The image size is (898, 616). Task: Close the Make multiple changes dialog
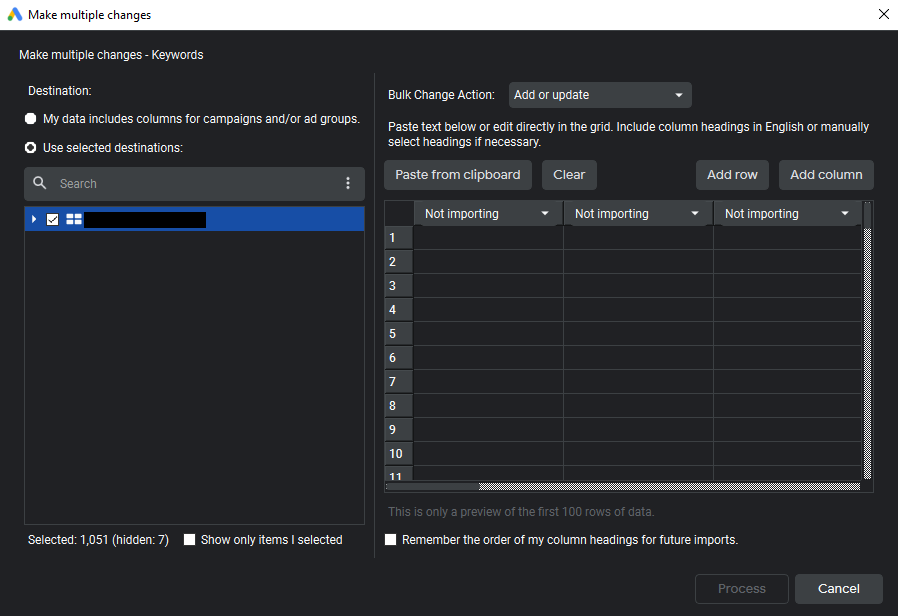pyautogui.click(x=883, y=15)
